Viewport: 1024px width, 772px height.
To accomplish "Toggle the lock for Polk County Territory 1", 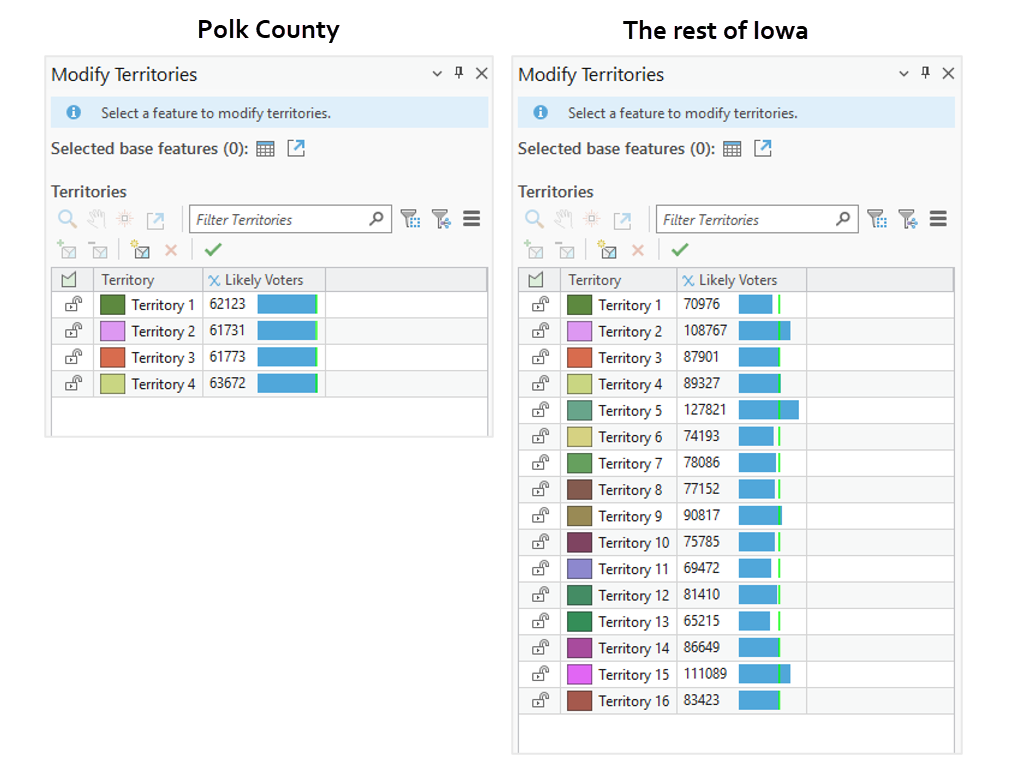I will pos(73,304).
